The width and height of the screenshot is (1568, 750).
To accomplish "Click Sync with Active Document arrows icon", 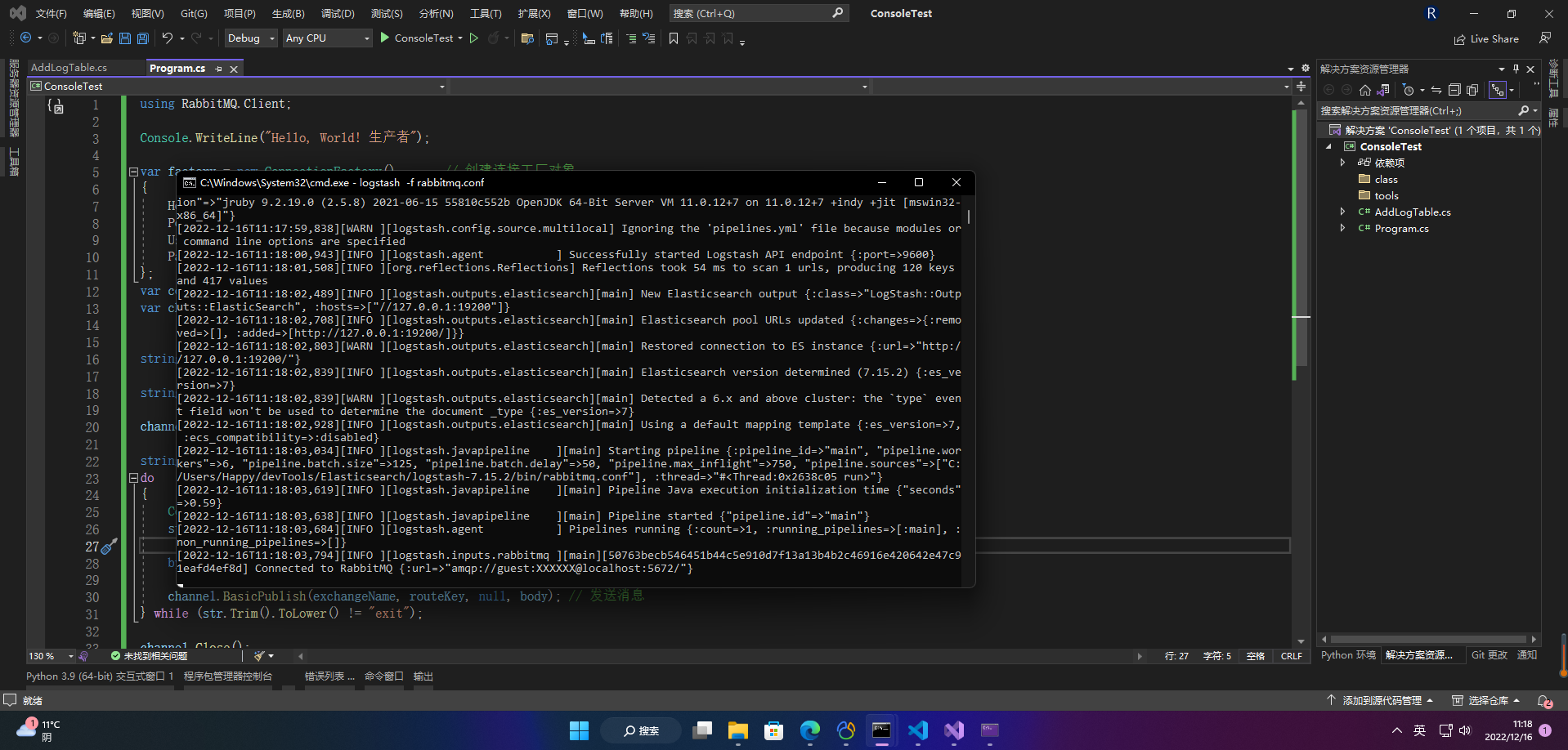I will (x=1436, y=90).
